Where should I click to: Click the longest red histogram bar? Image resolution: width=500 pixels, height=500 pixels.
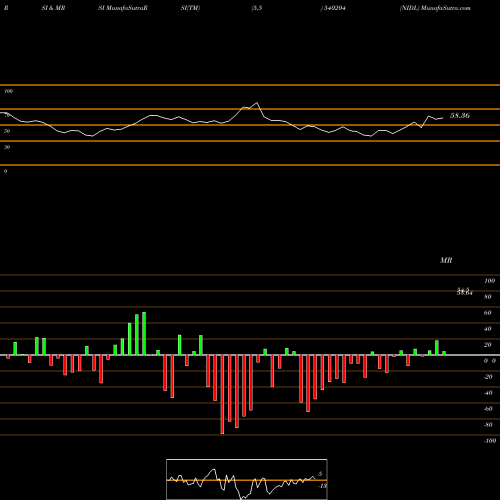click(222, 394)
